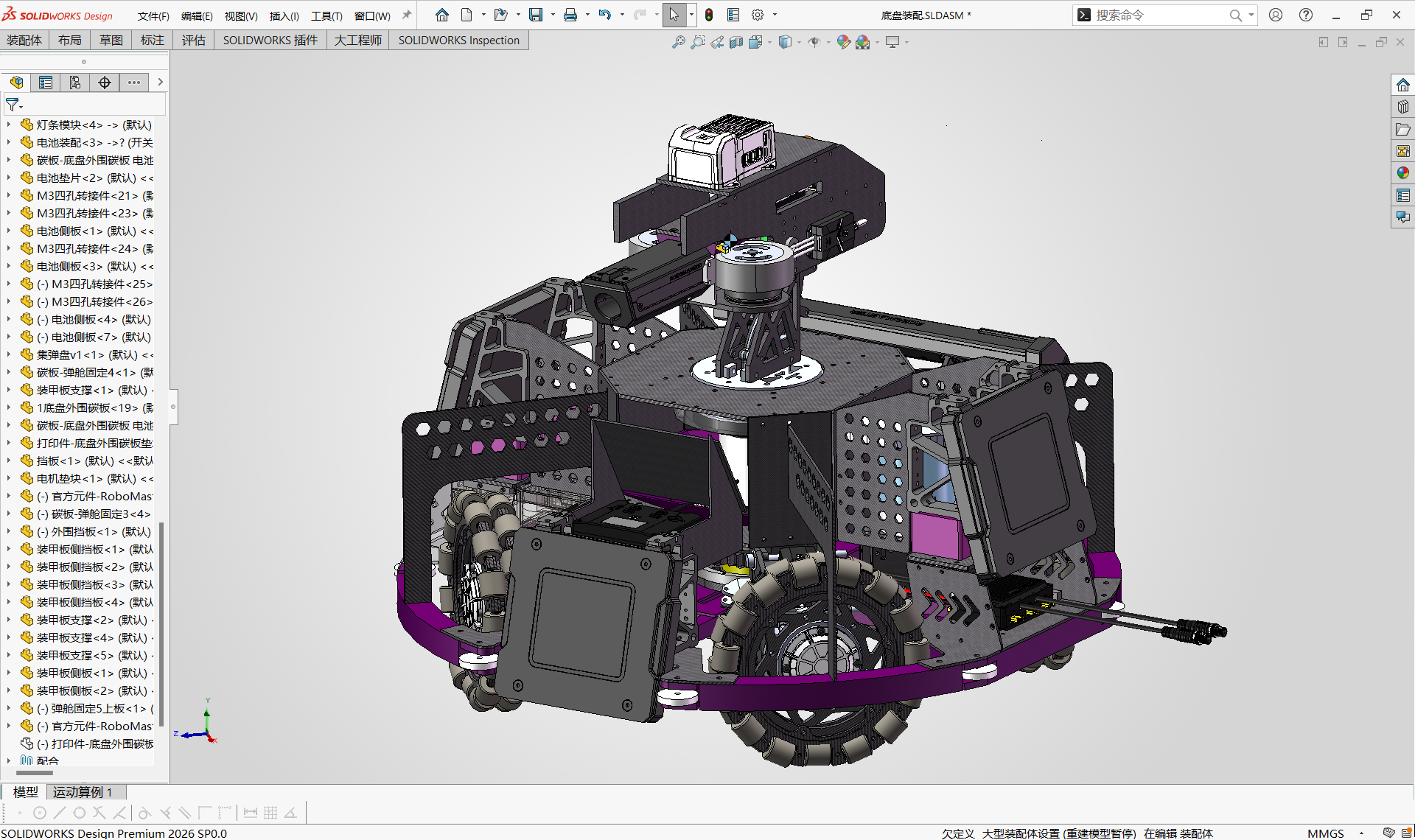Open the 文件(F) menu
This screenshot has height=840, width=1415.
click(153, 15)
